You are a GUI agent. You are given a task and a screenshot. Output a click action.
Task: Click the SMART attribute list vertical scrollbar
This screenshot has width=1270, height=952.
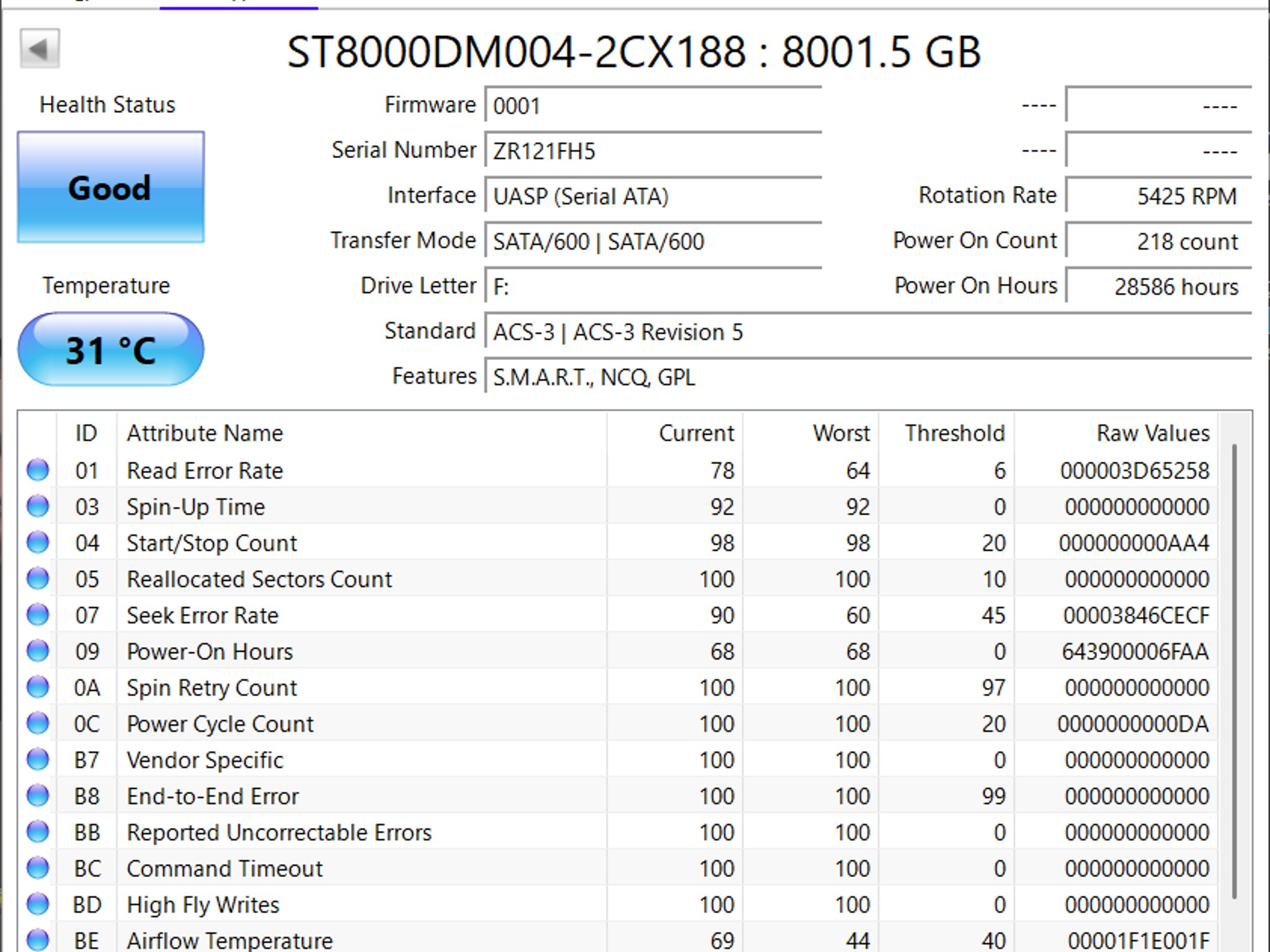[1235, 672]
